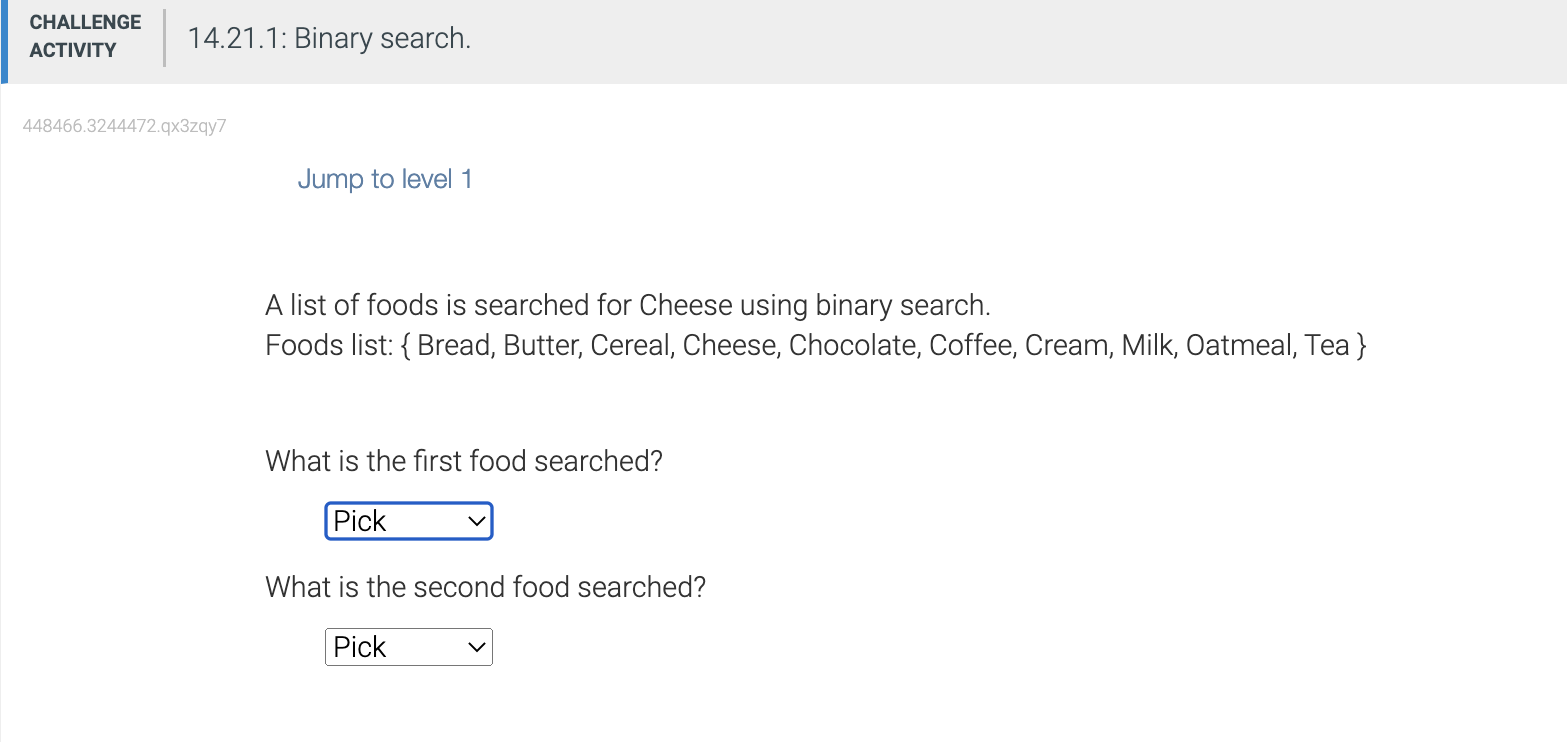Click the word Oatmeal in foods list
Image resolution: width=1567 pixels, height=742 pixels.
[1238, 346]
